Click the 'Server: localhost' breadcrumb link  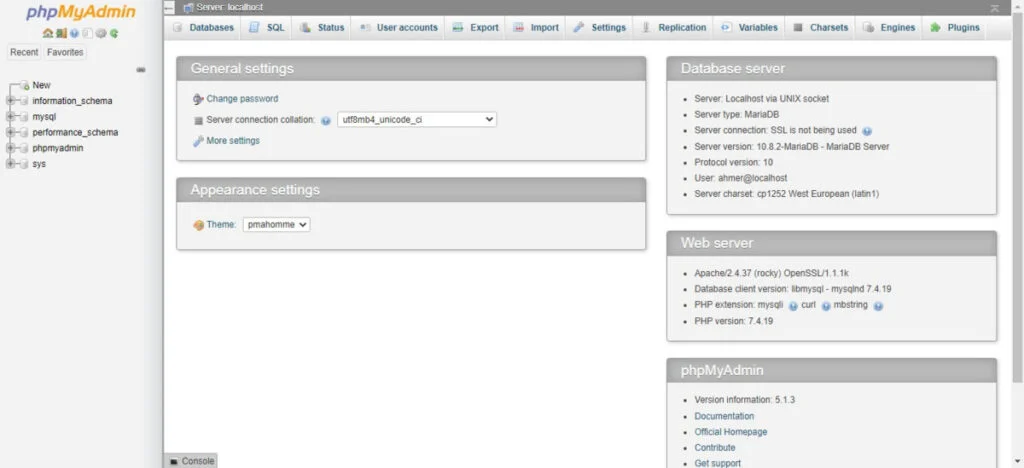[229, 7]
